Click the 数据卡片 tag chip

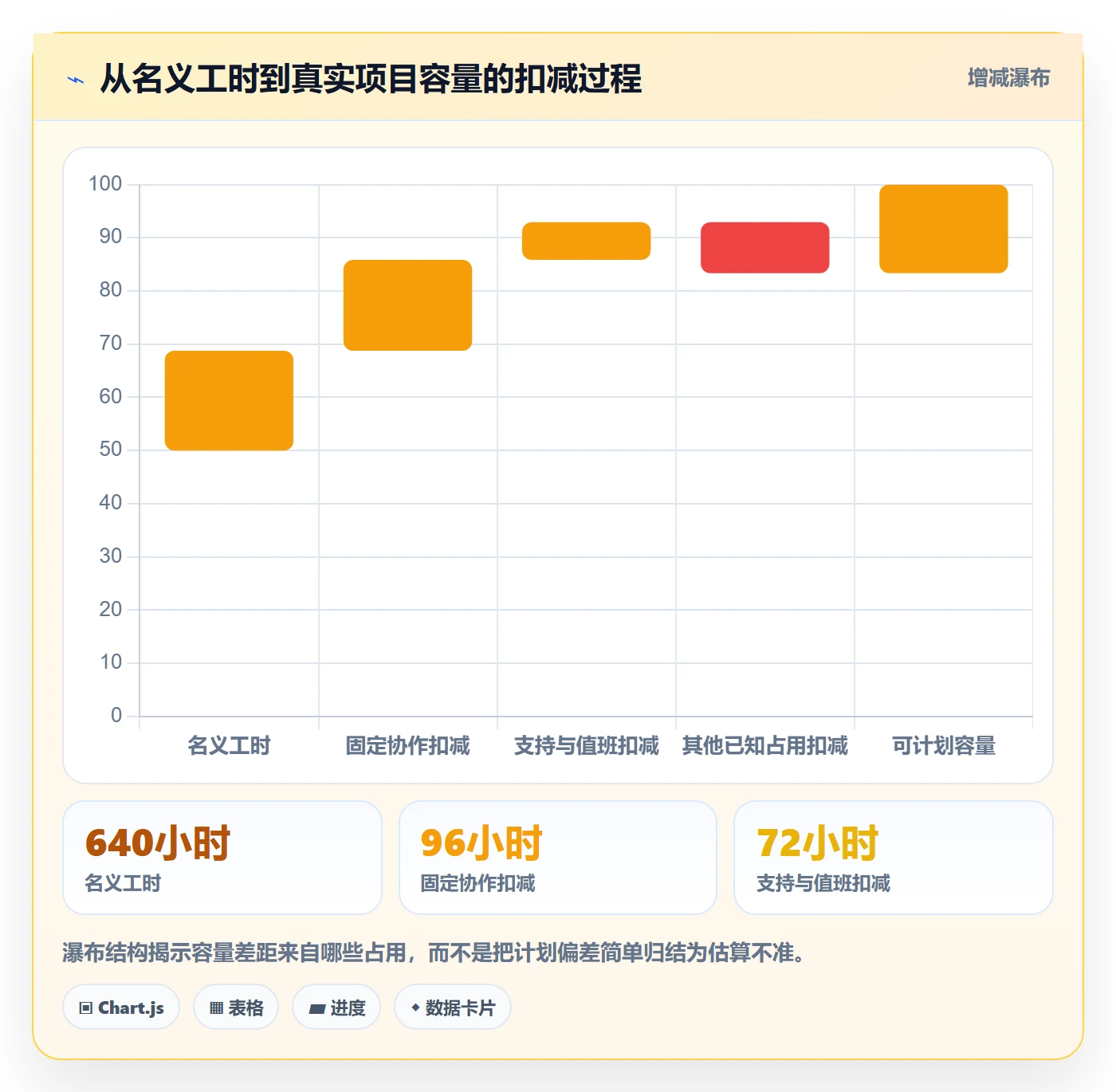[x=453, y=1008]
